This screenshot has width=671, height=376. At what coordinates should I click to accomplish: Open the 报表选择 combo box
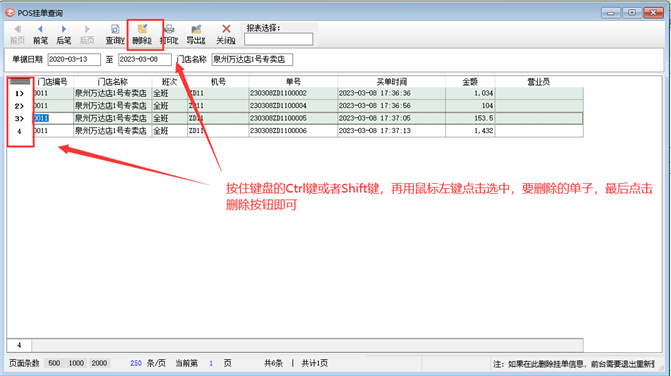click(278, 39)
